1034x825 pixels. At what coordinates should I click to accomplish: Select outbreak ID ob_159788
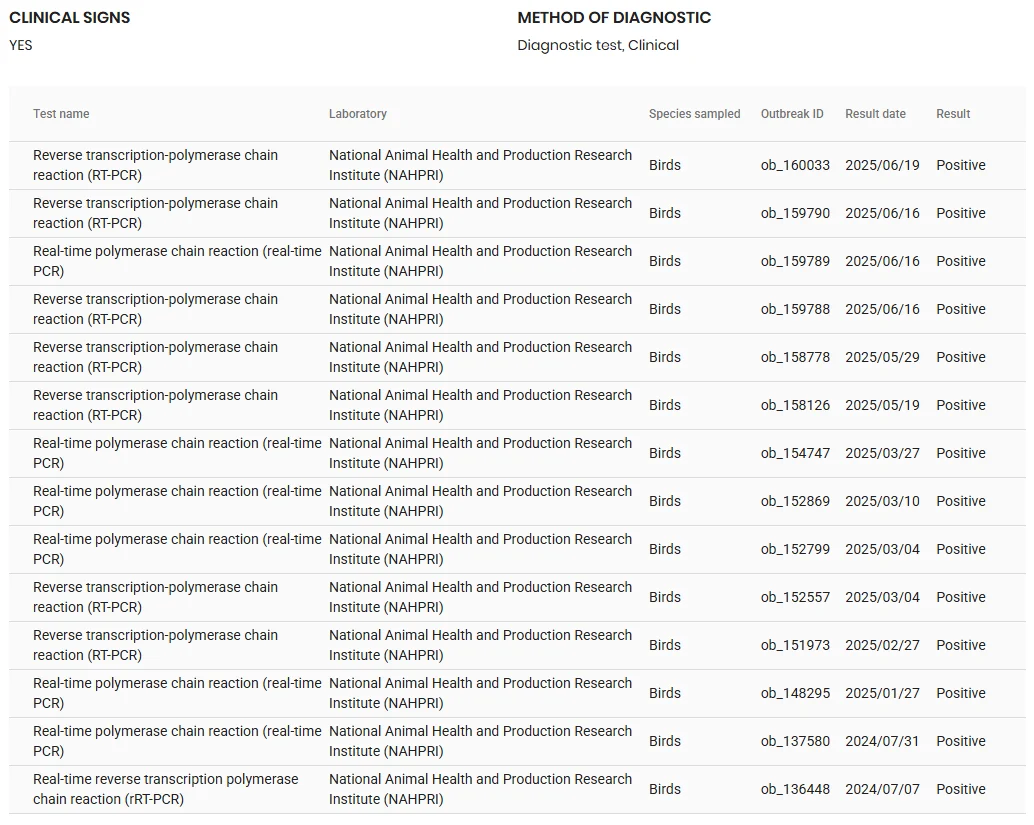pyautogui.click(x=795, y=309)
